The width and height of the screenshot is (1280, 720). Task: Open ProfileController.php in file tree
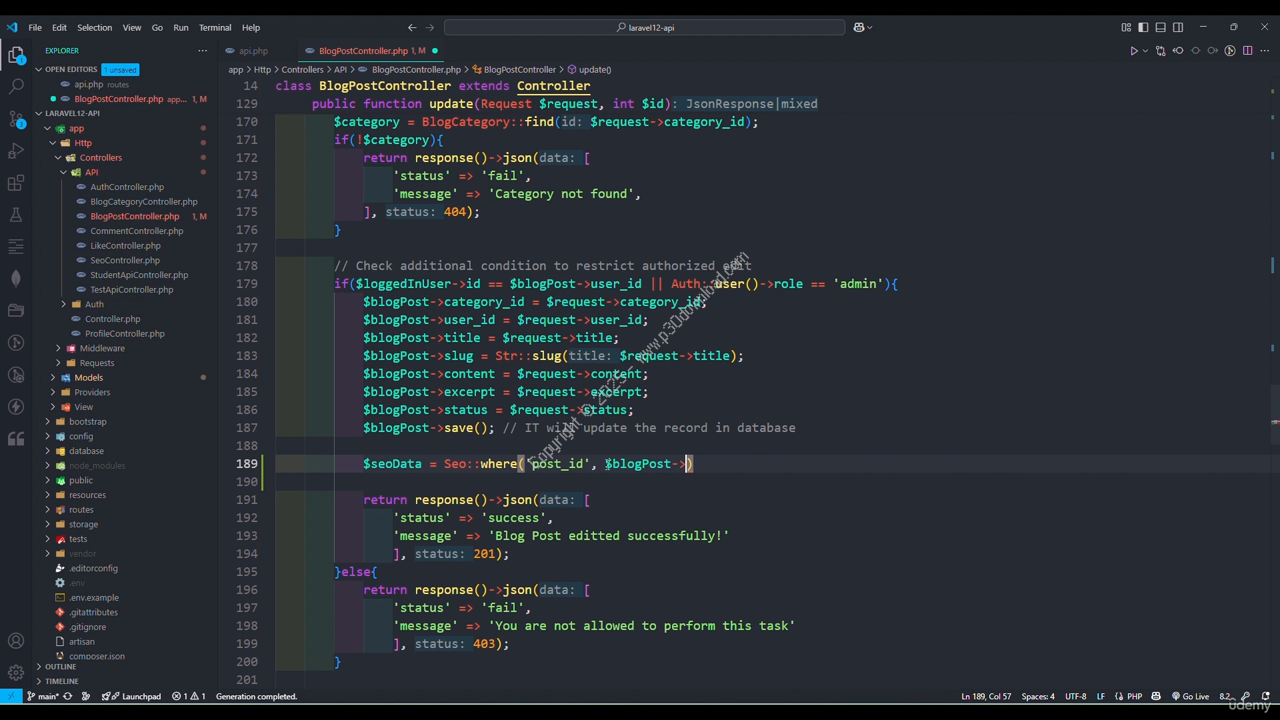tap(124, 333)
